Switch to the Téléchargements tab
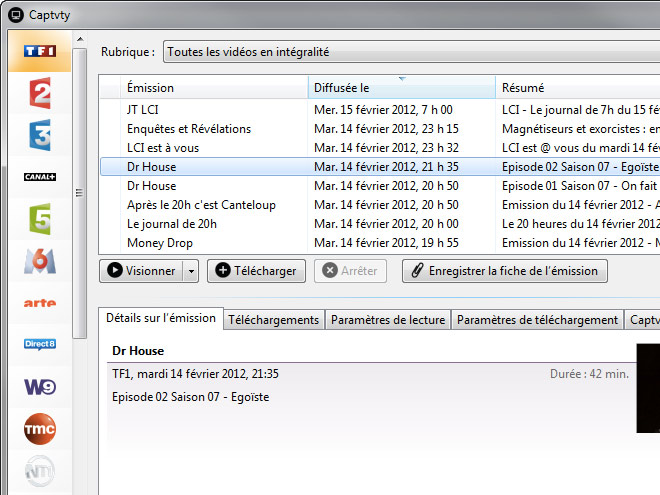The image size is (660, 495). point(274,320)
